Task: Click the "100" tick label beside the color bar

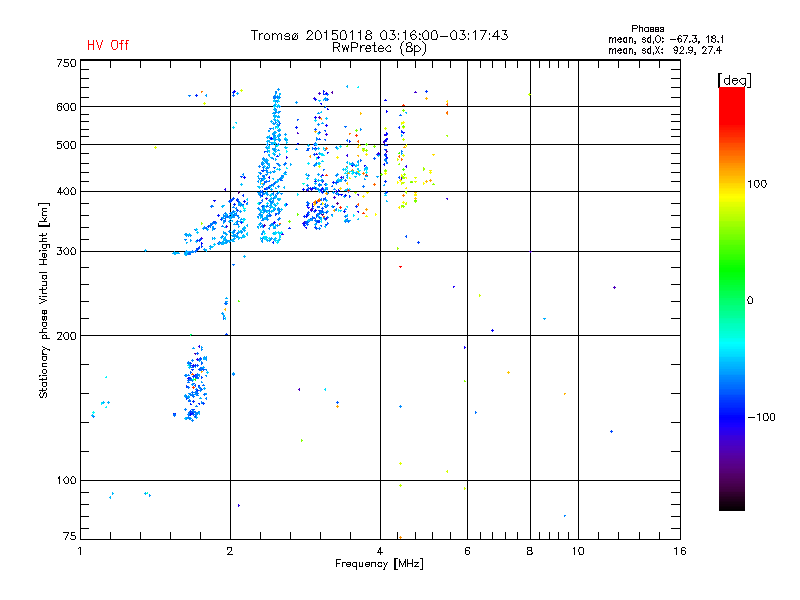Action: (757, 184)
